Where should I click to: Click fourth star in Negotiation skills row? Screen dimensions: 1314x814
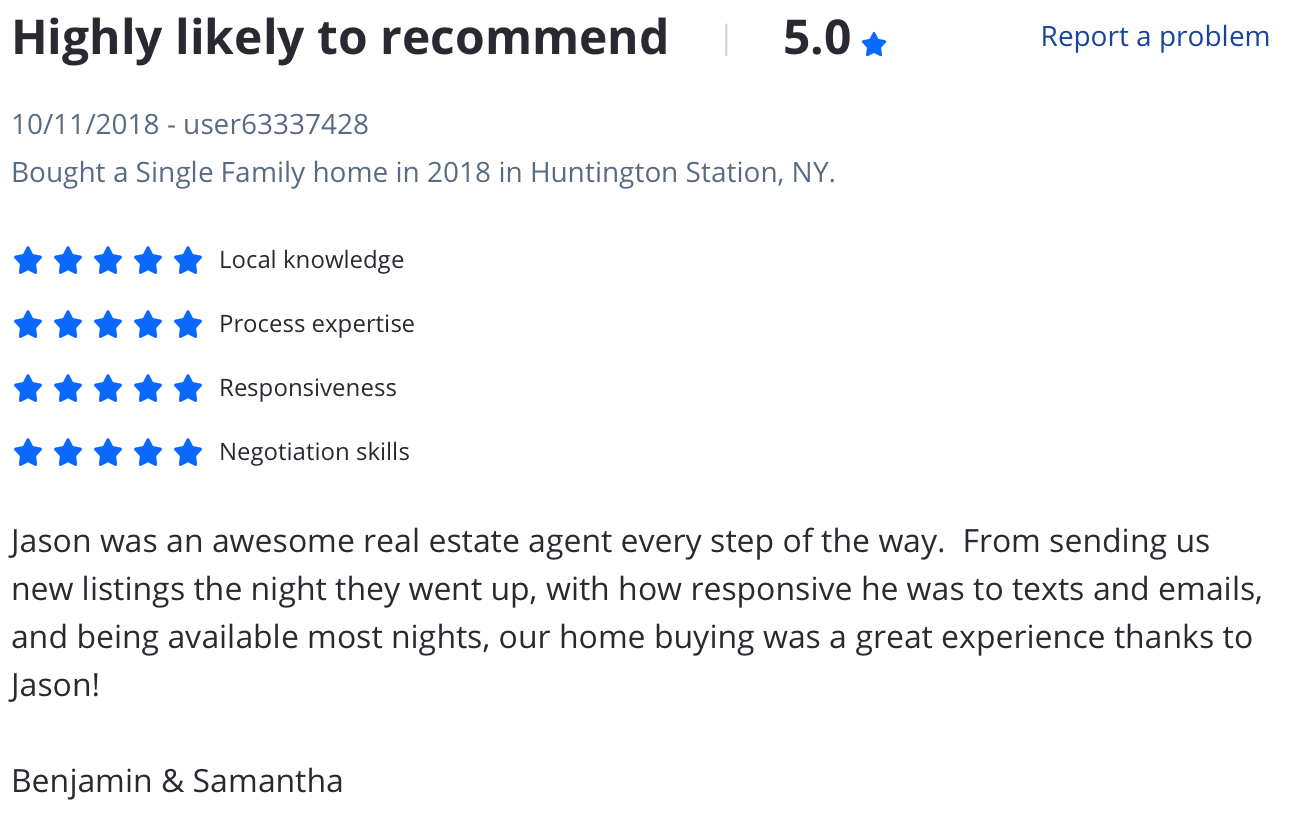pos(148,453)
